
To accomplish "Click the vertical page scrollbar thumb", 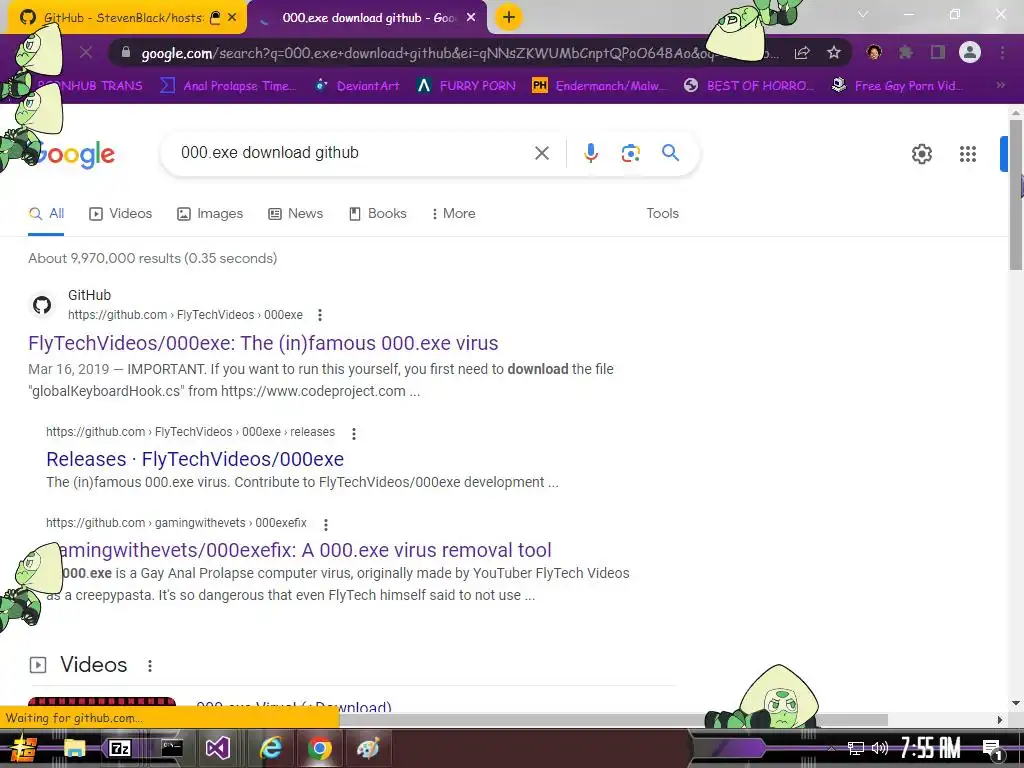I will (x=1016, y=195).
